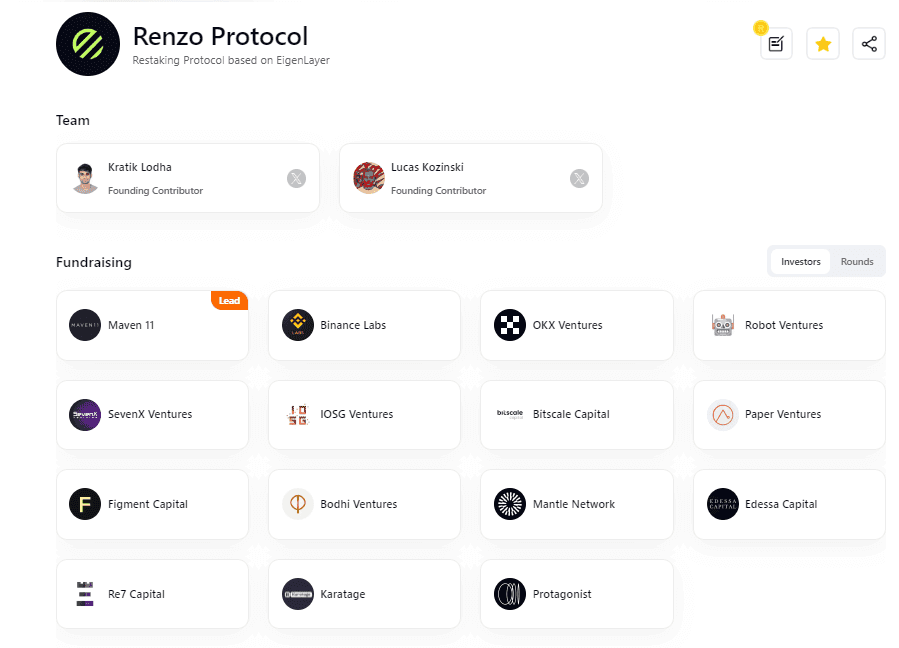Click the star favorite icon
This screenshot has height=648, width=899.
click(823, 44)
